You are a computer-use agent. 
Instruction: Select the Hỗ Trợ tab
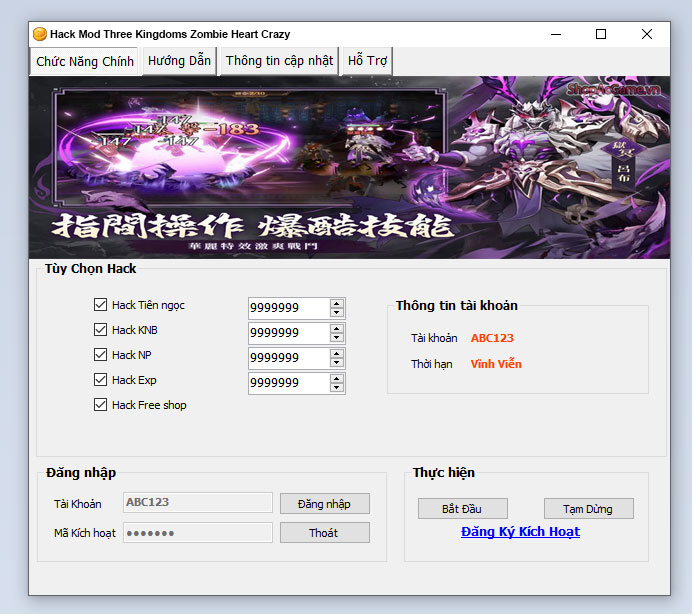tap(367, 61)
